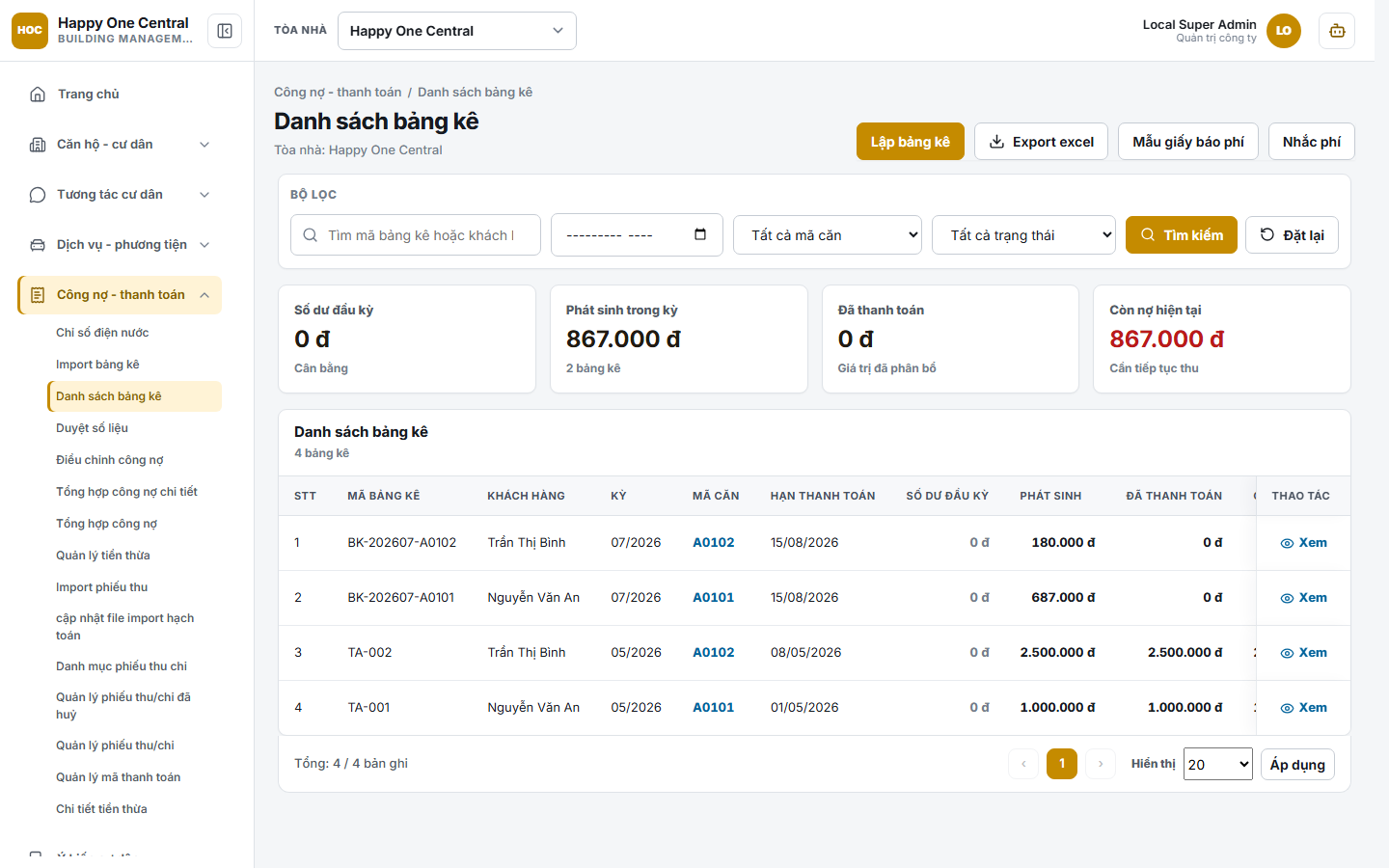Open unit link A0102 in BK-202607-A0102 row
The height and width of the screenshot is (868, 1389).
click(714, 543)
